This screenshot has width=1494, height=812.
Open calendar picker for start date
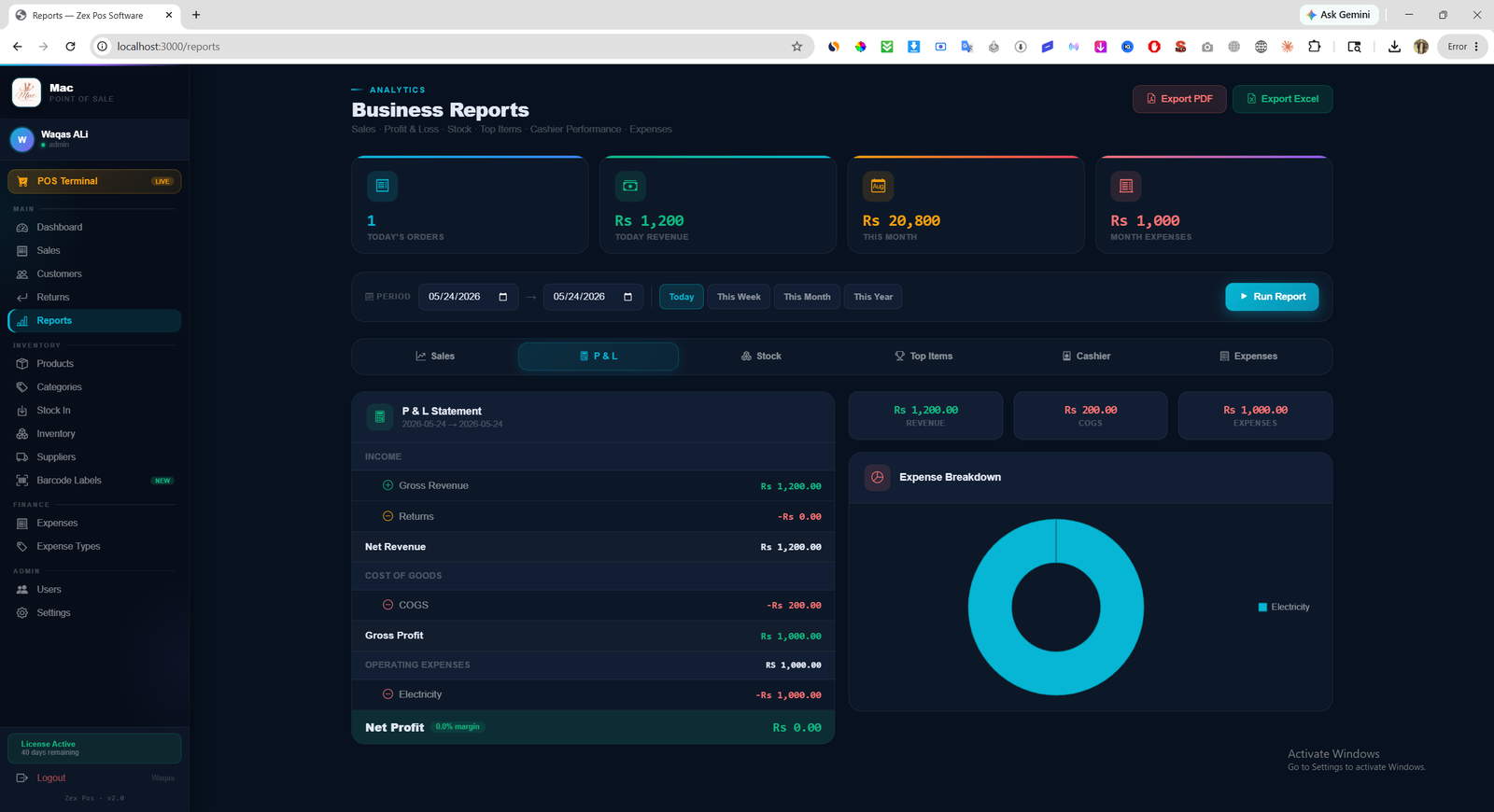(503, 297)
